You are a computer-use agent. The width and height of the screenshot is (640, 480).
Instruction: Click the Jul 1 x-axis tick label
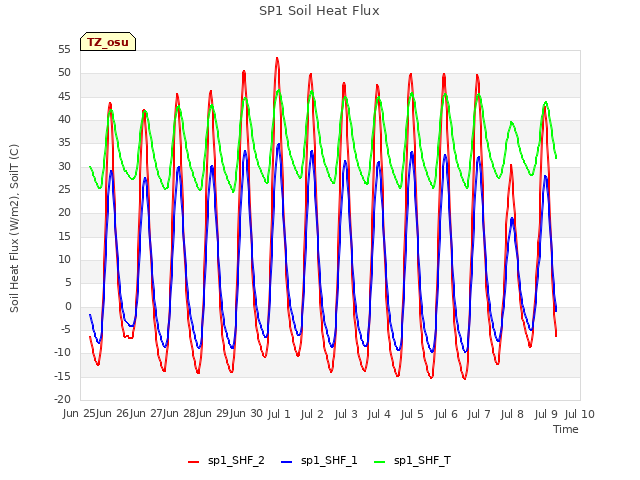tap(279, 414)
